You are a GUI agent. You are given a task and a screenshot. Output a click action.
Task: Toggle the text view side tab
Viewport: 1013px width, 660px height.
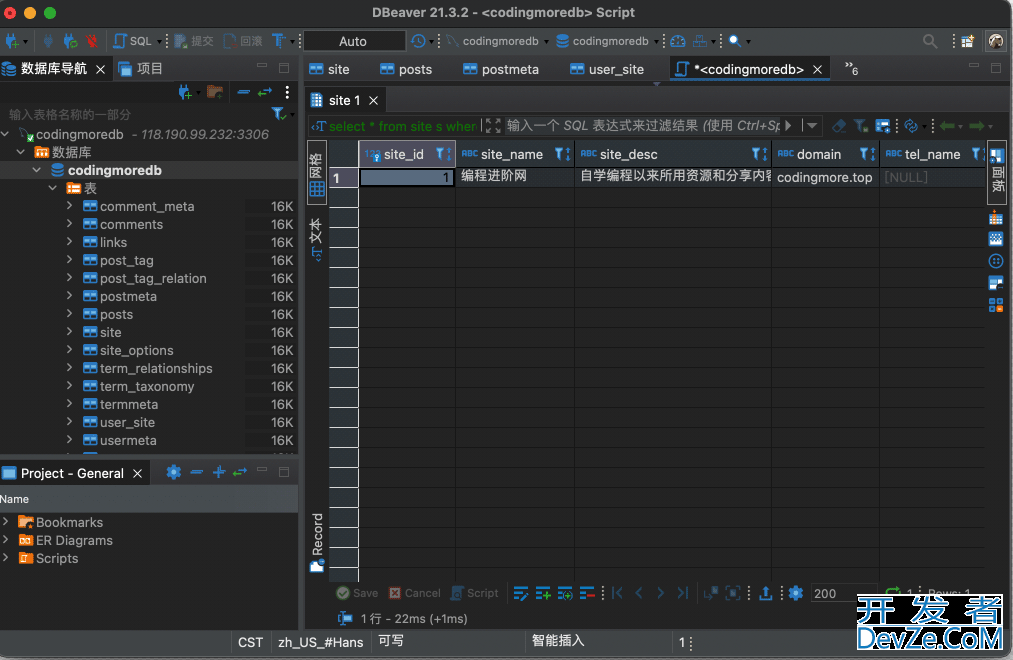316,240
